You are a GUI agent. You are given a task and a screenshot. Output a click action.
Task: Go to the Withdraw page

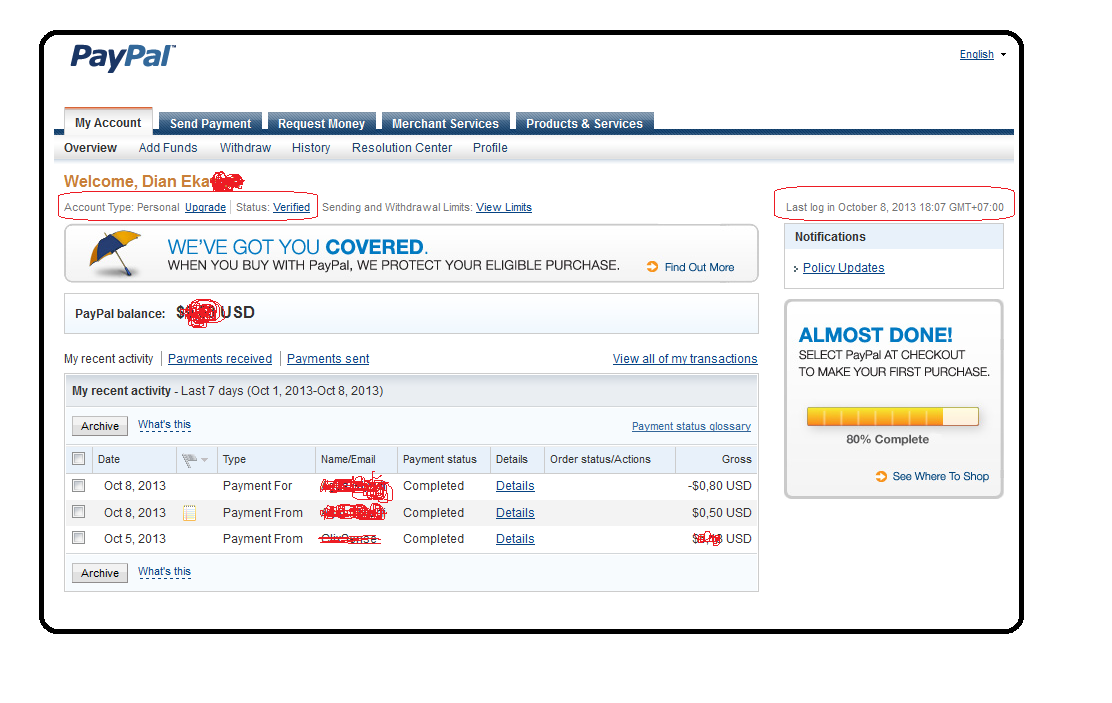(x=245, y=148)
